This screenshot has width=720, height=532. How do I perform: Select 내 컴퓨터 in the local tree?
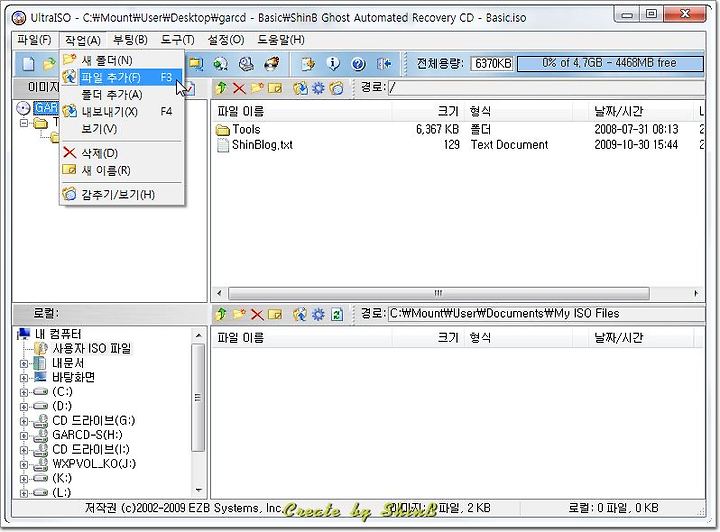click(58, 334)
